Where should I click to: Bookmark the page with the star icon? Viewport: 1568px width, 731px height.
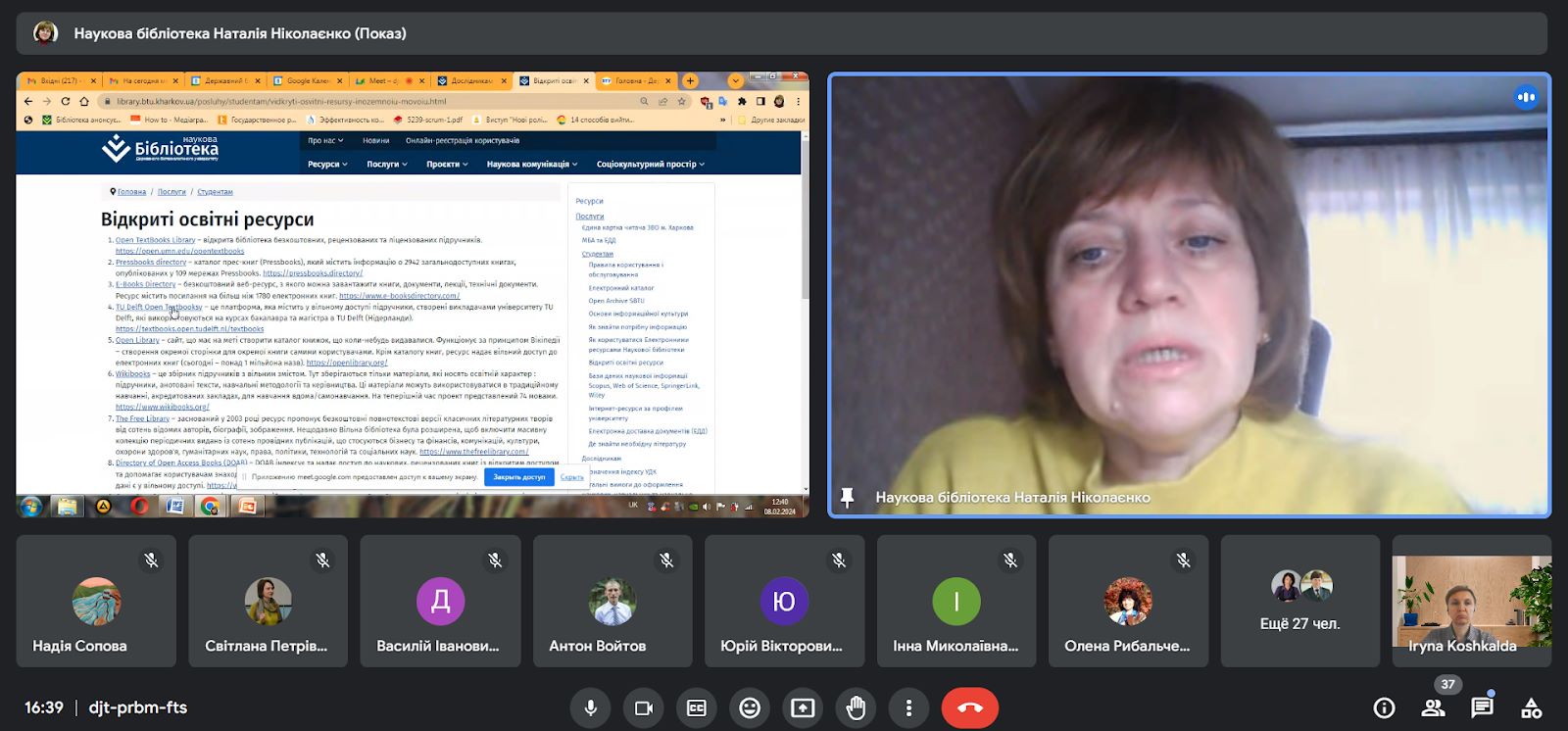[x=681, y=101]
